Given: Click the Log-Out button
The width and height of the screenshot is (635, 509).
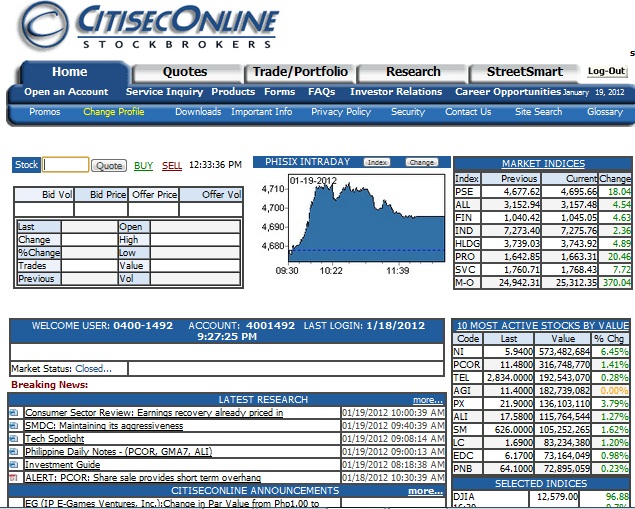Looking at the screenshot, I should [x=607, y=71].
